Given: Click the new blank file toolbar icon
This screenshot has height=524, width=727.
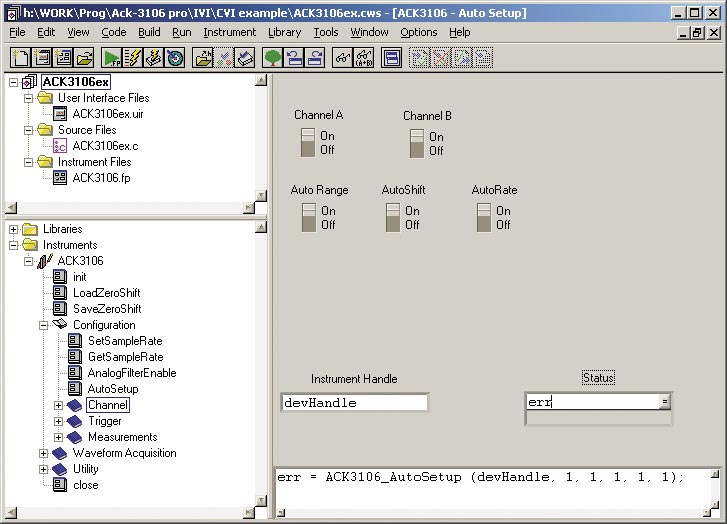Looking at the screenshot, I should [19, 58].
